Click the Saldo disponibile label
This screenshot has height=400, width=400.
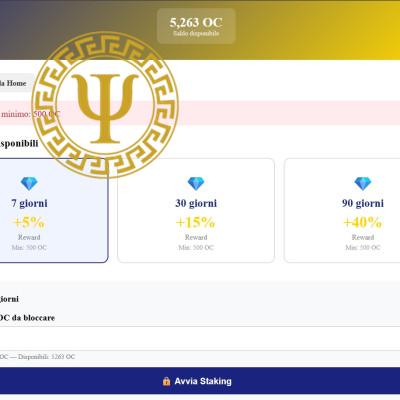(x=196, y=33)
